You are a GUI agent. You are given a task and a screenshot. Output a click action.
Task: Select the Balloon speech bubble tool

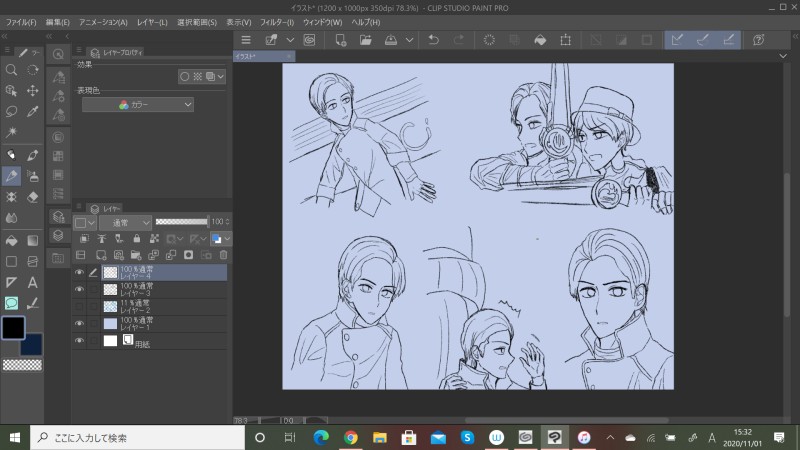click(x=11, y=303)
